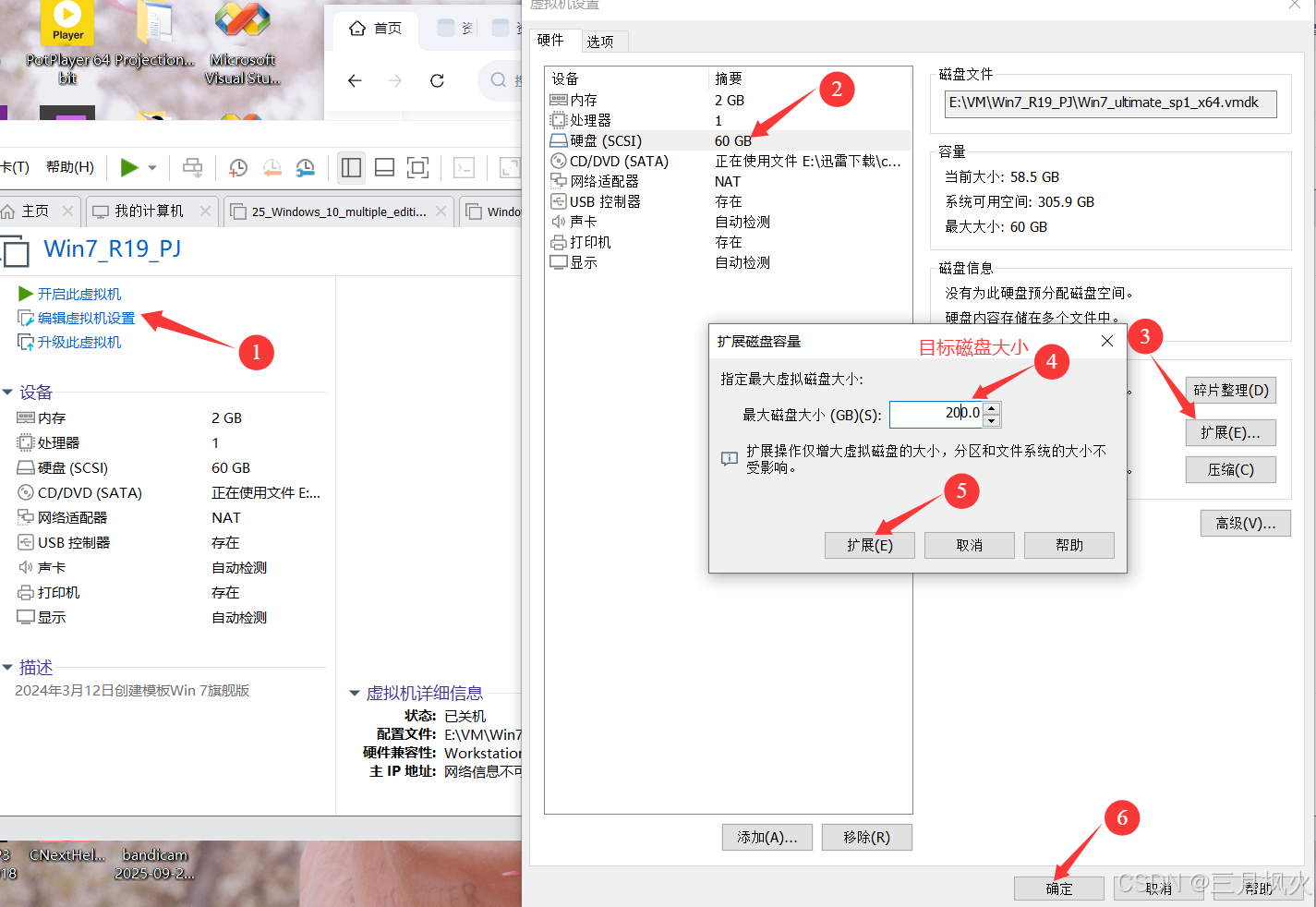Collapse the 虚拟机详细信息 section

tap(356, 693)
